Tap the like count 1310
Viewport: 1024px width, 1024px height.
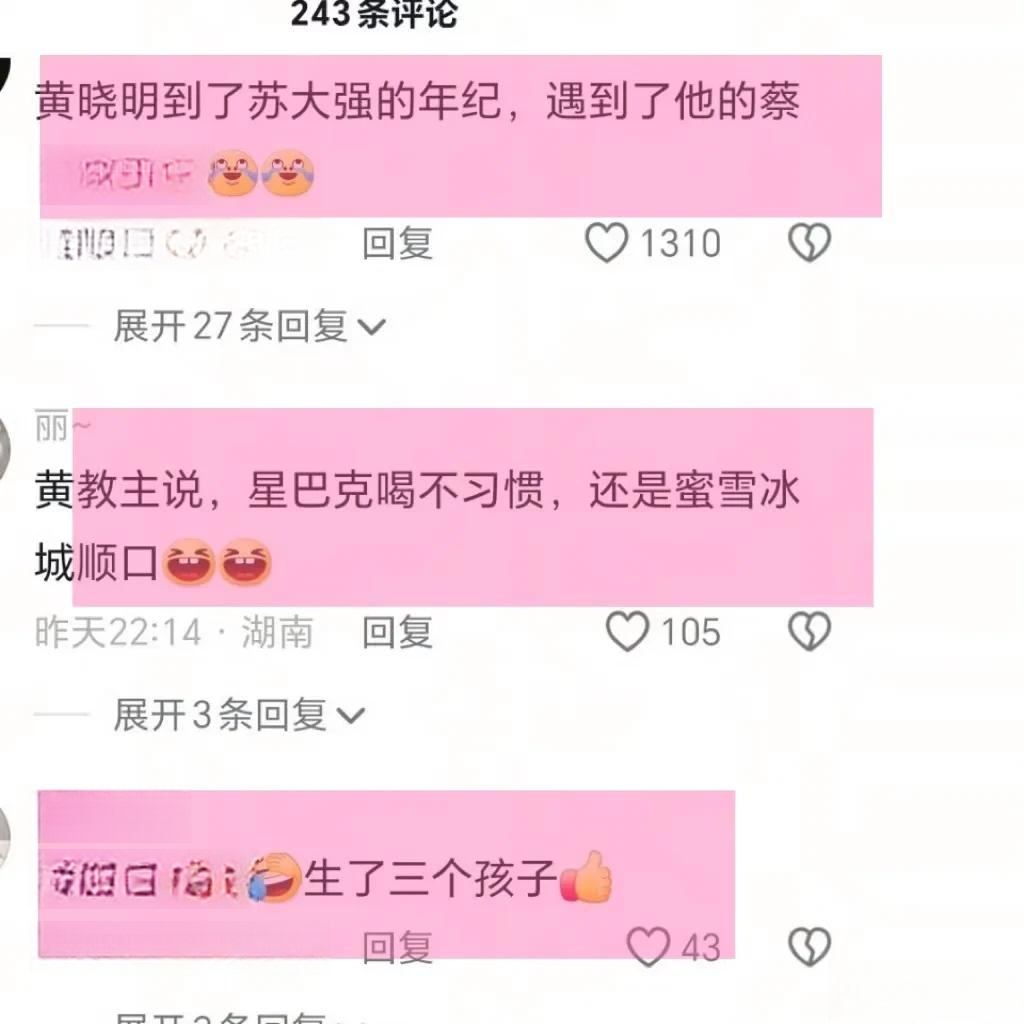pos(680,244)
